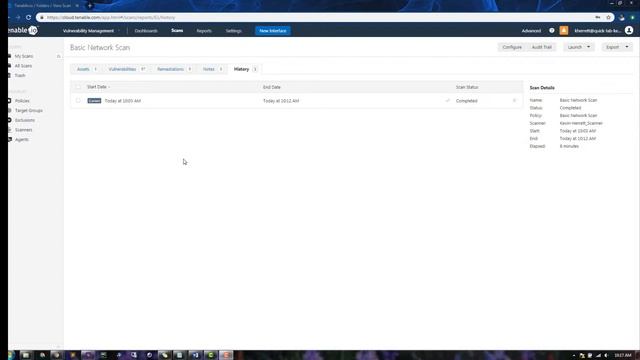
Task: Click the Chrome profile icon in toolbar
Action: (622, 18)
